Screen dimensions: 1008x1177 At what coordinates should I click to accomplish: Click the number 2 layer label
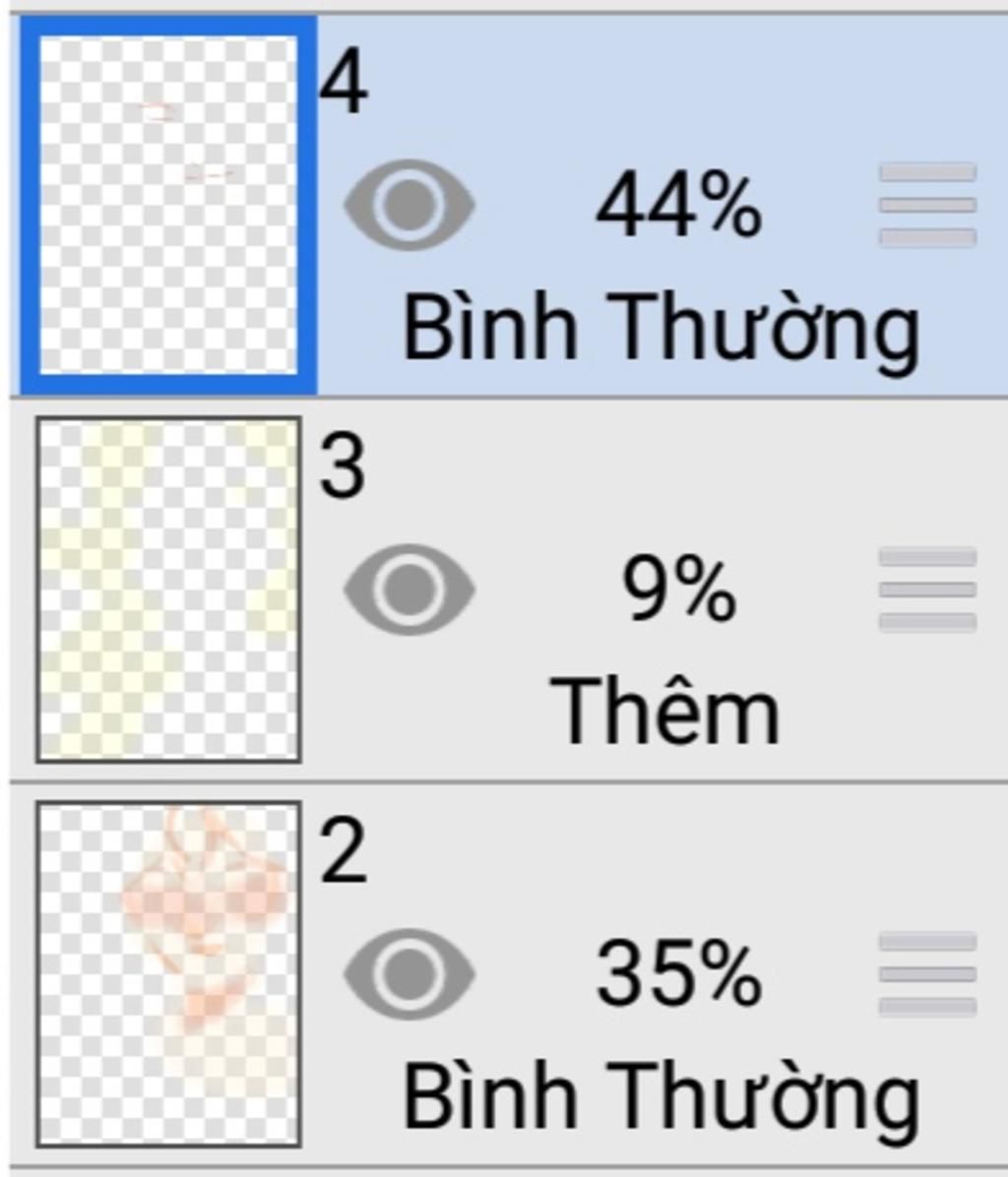[342, 852]
